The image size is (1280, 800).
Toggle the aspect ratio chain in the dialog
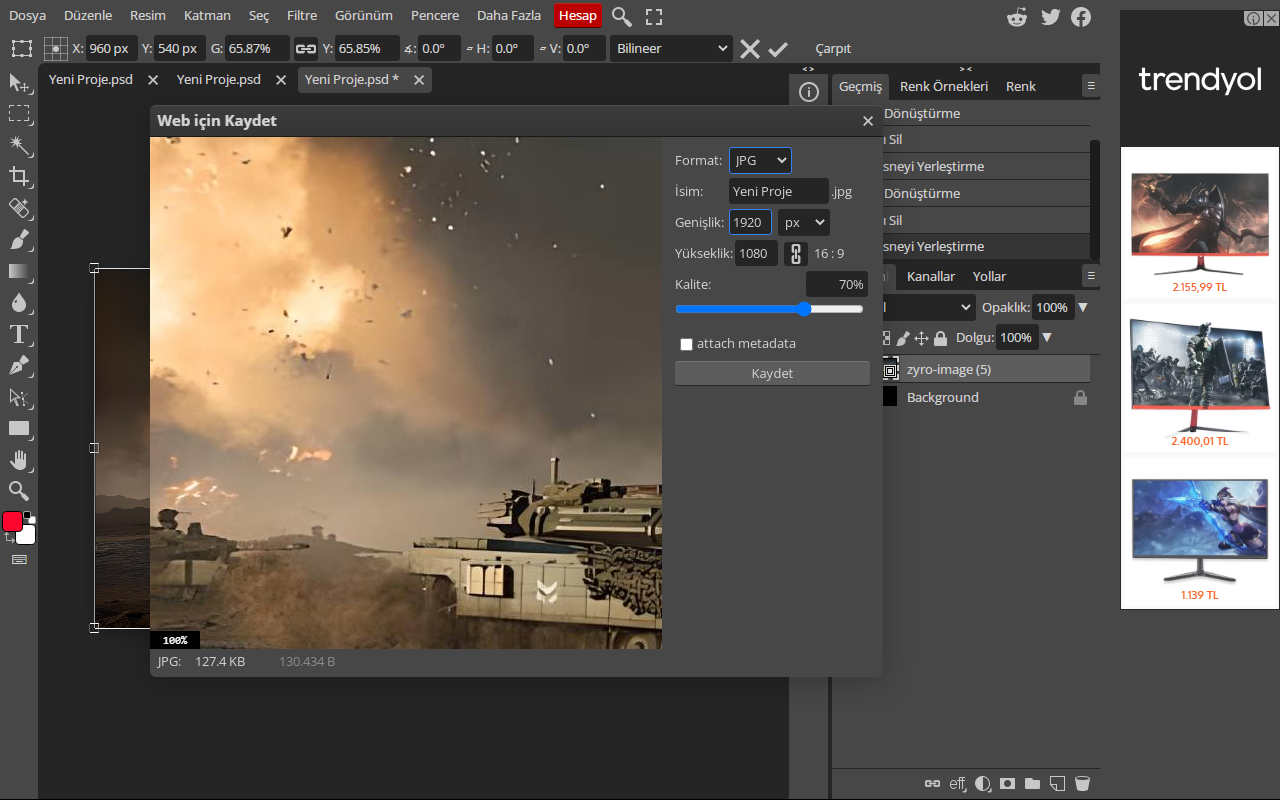click(796, 253)
